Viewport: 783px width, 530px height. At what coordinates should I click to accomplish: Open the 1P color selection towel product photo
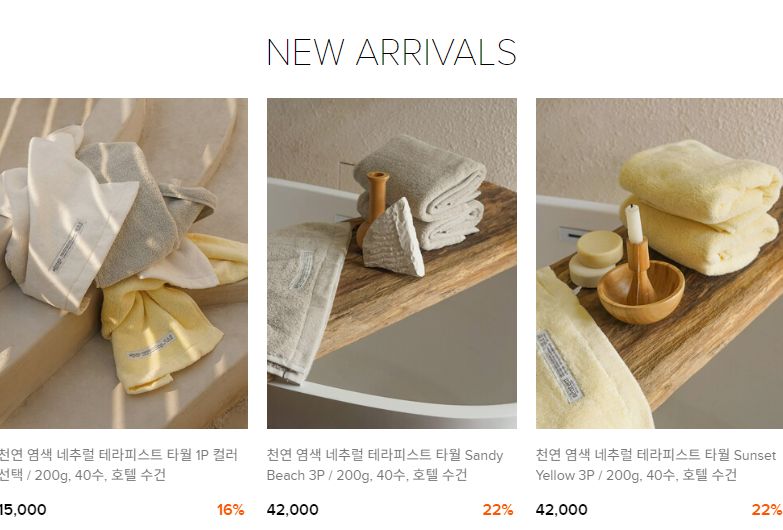(124, 263)
